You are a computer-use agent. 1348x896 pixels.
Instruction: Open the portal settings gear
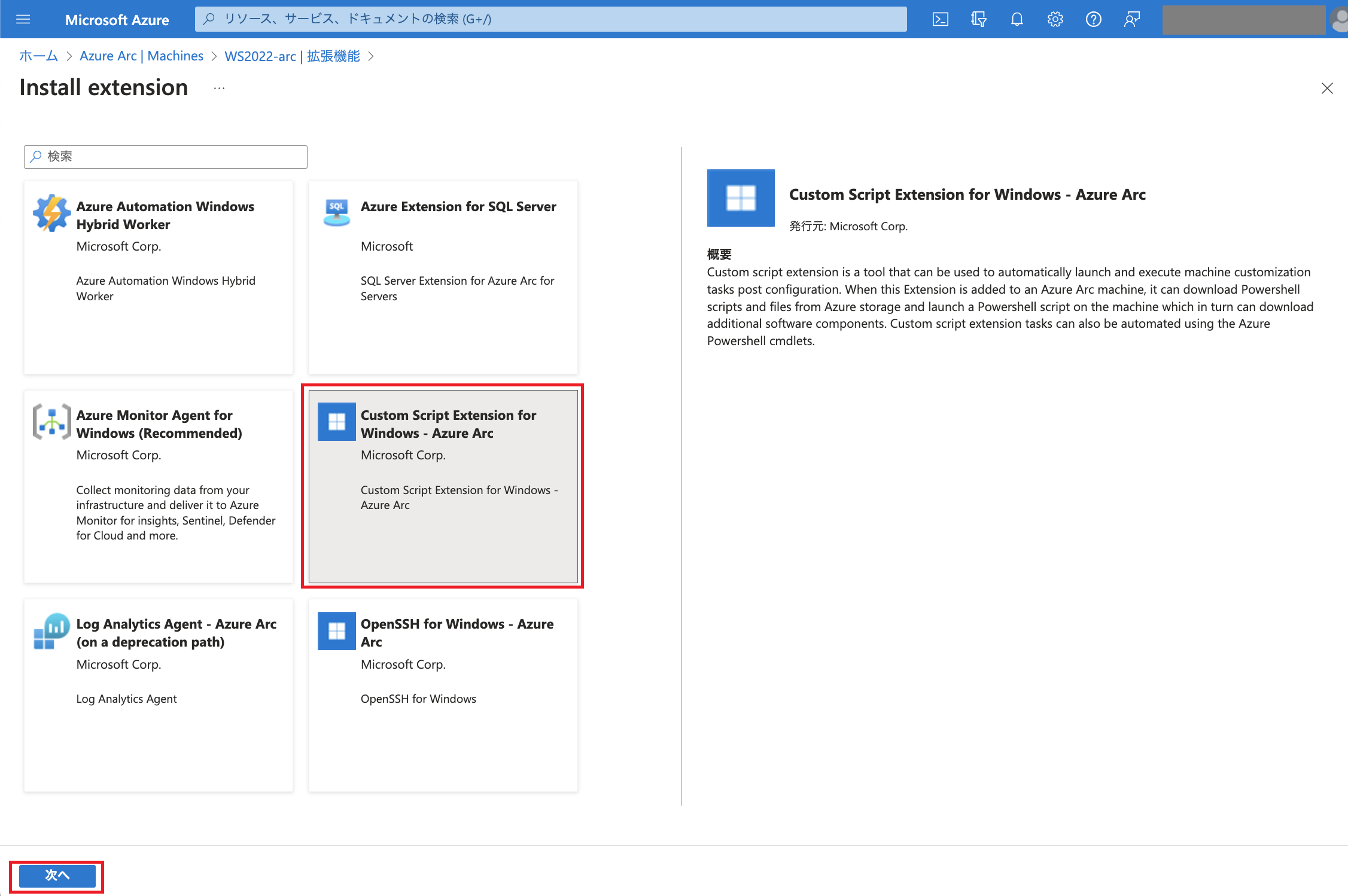(x=1055, y=20)
